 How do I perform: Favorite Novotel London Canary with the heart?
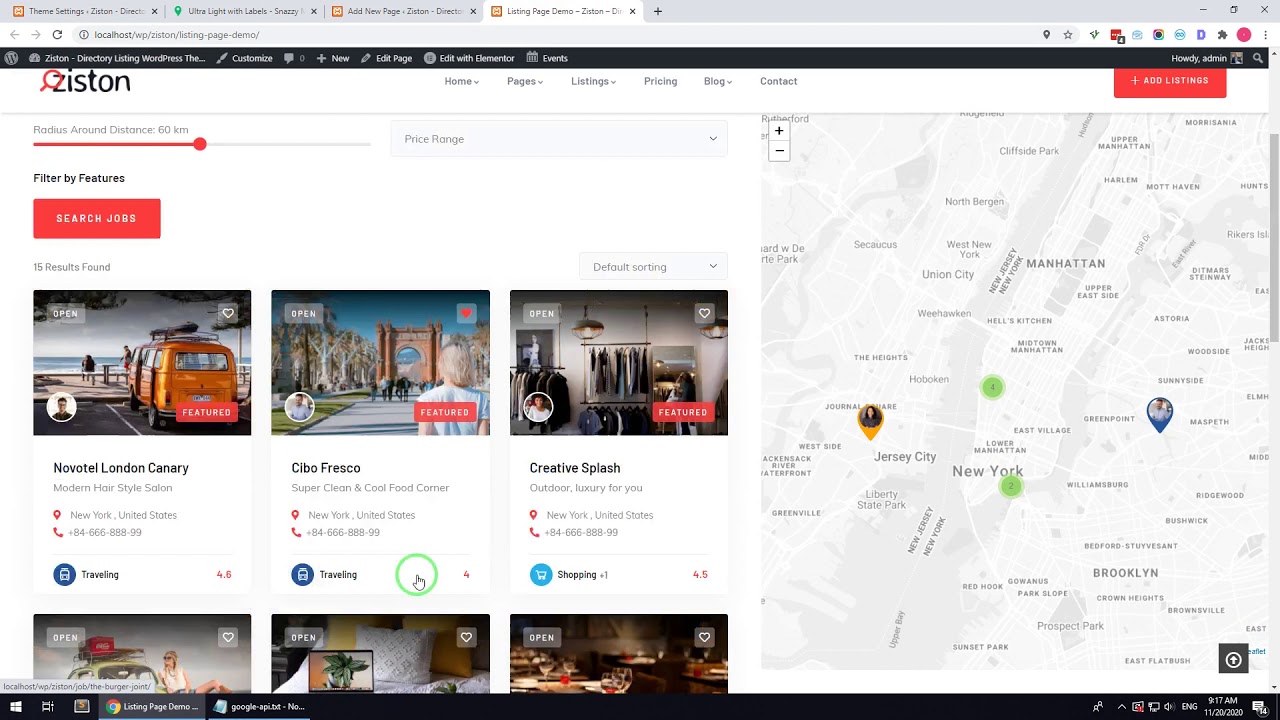pyautogui.click(x=228, y=314)
